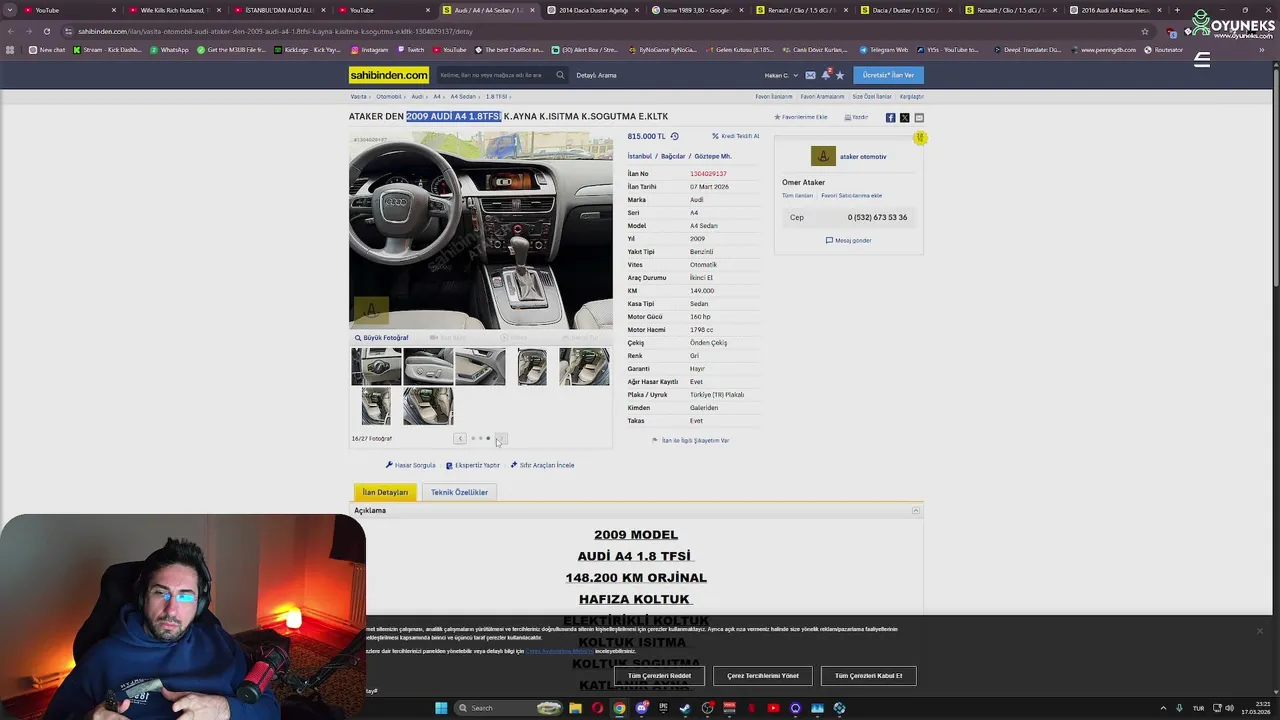Click listing number 1304029137

tap(708, 174)
